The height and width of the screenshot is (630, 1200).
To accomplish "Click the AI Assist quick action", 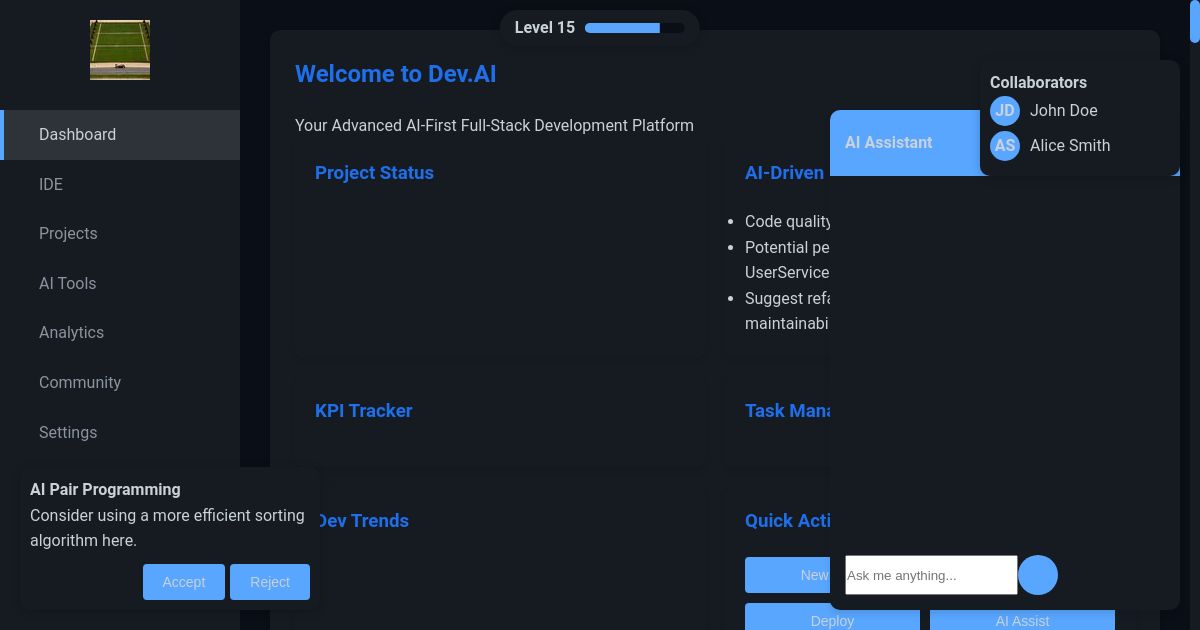I will (1022, 621).
